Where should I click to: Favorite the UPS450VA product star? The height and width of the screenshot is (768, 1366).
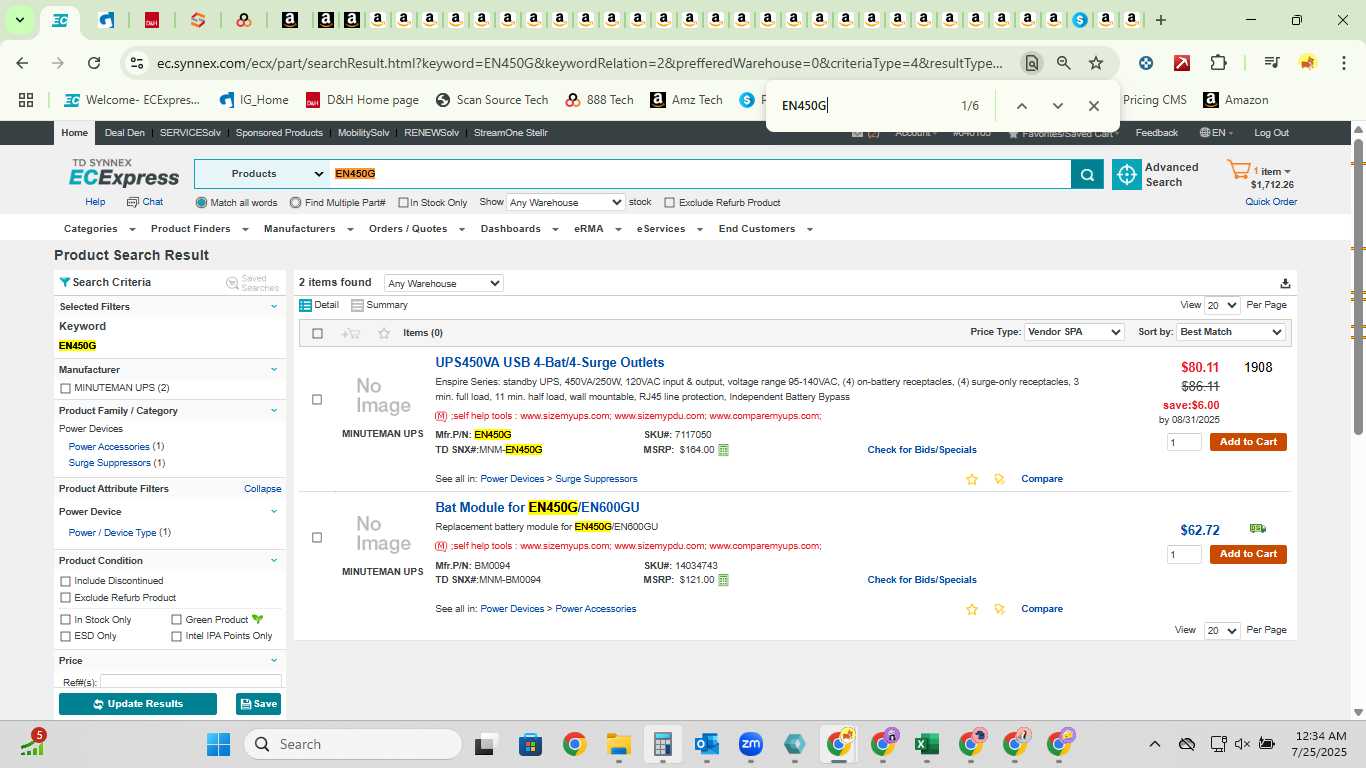point(972,479)
